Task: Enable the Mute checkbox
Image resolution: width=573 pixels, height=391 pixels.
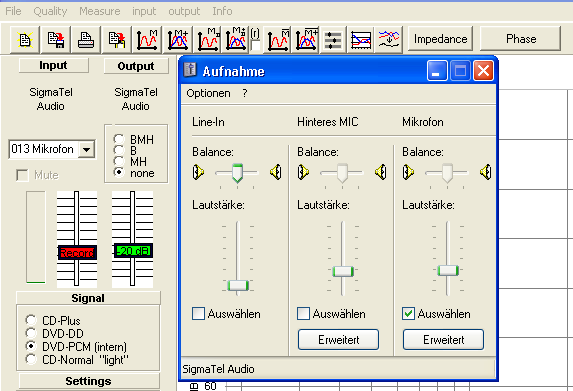Action: [22, 175]
